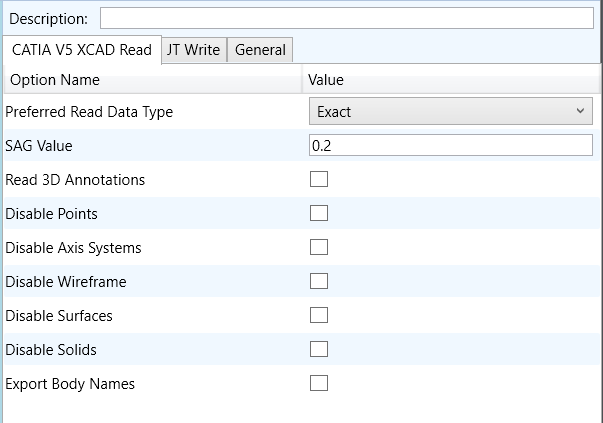Click the Disable Surfaces label

click(59, 316)
